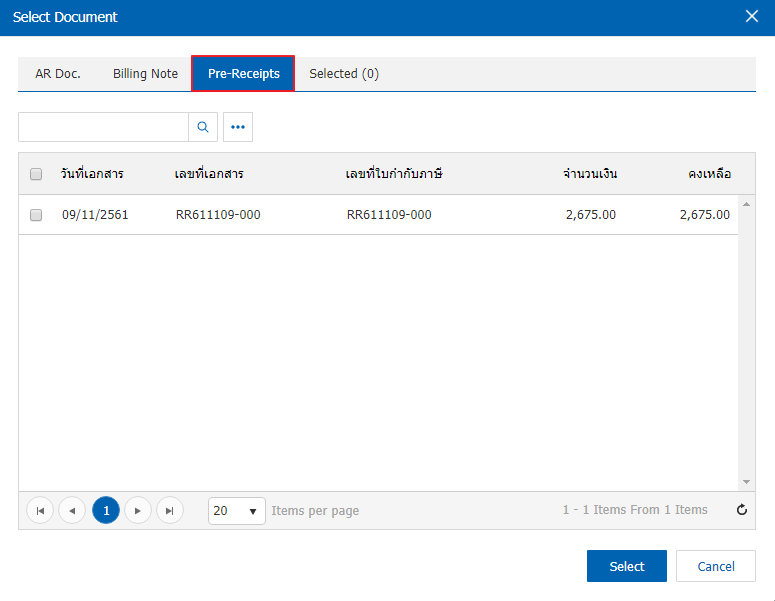
Task: Check the 09/11/2561 row checkbox
Action: [36, 215]
